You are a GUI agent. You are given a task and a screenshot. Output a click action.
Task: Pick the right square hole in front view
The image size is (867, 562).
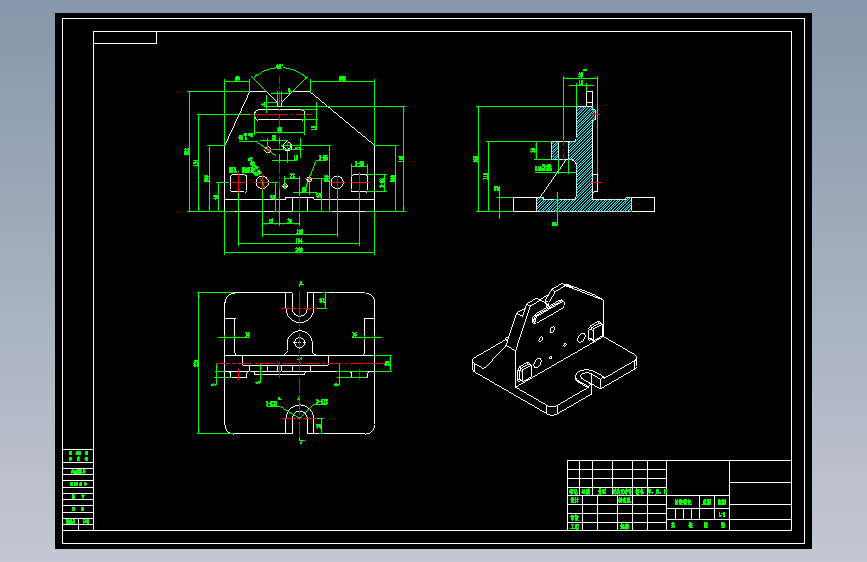coord(359,182)
